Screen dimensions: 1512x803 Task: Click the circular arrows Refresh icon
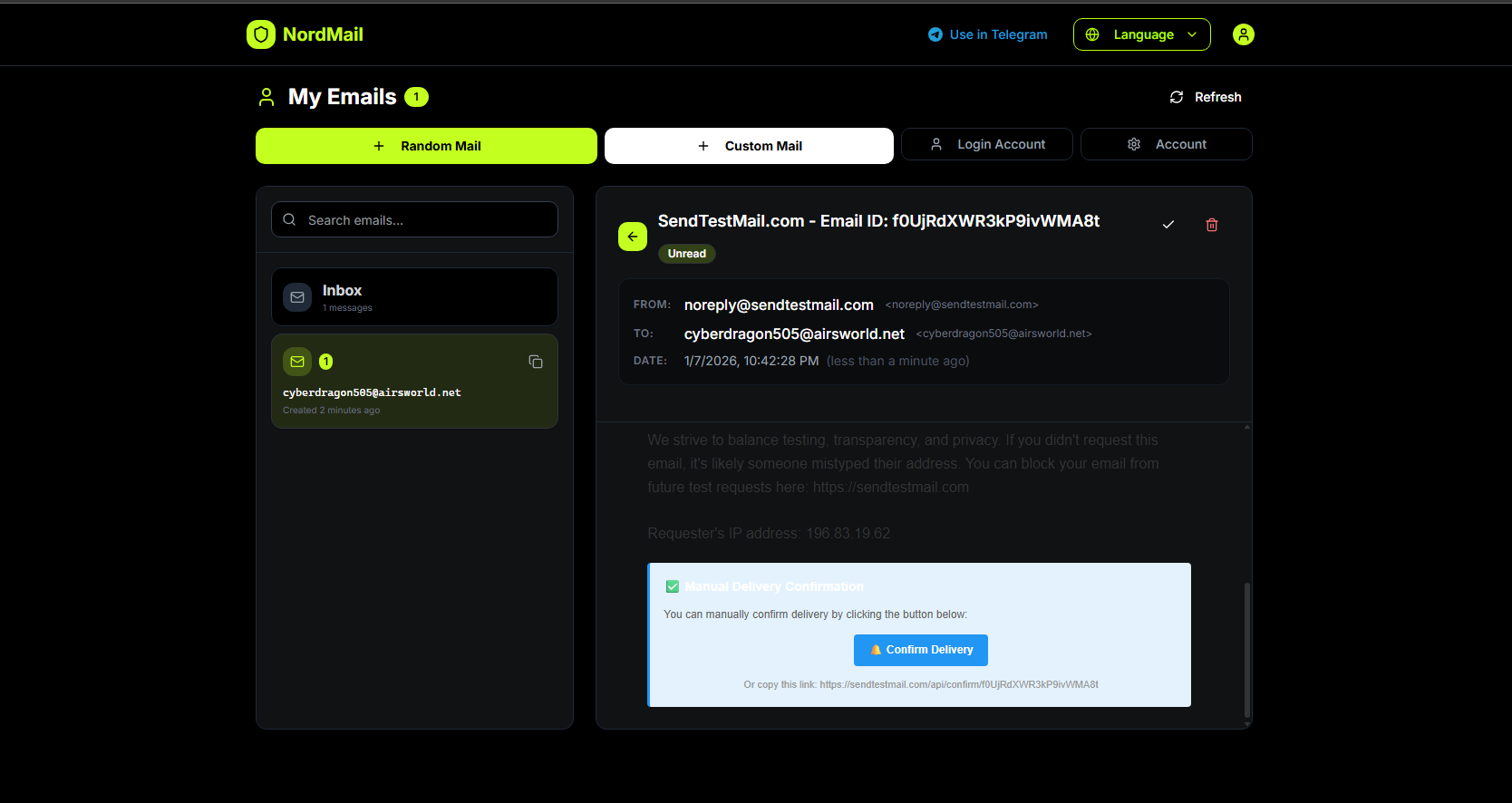point(1177,97)
